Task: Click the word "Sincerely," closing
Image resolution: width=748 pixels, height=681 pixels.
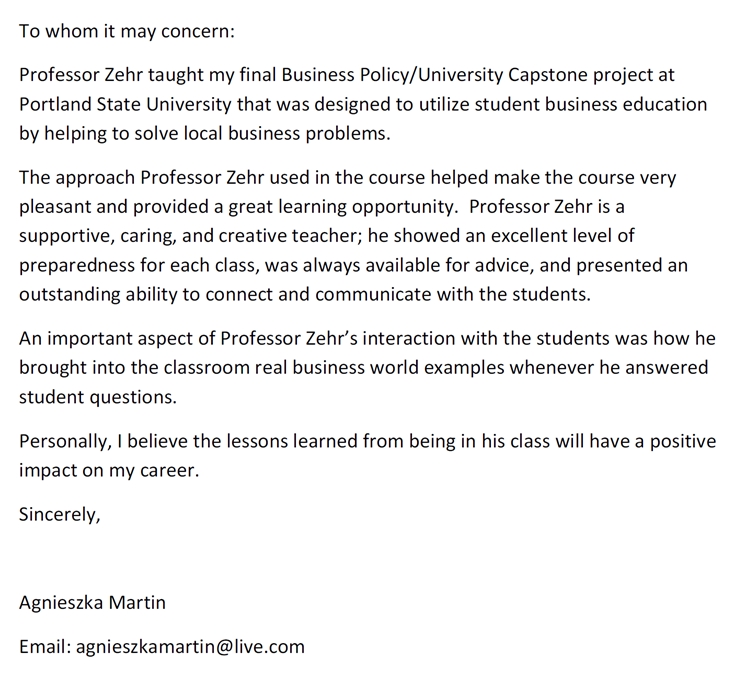Action: [60, 515]
